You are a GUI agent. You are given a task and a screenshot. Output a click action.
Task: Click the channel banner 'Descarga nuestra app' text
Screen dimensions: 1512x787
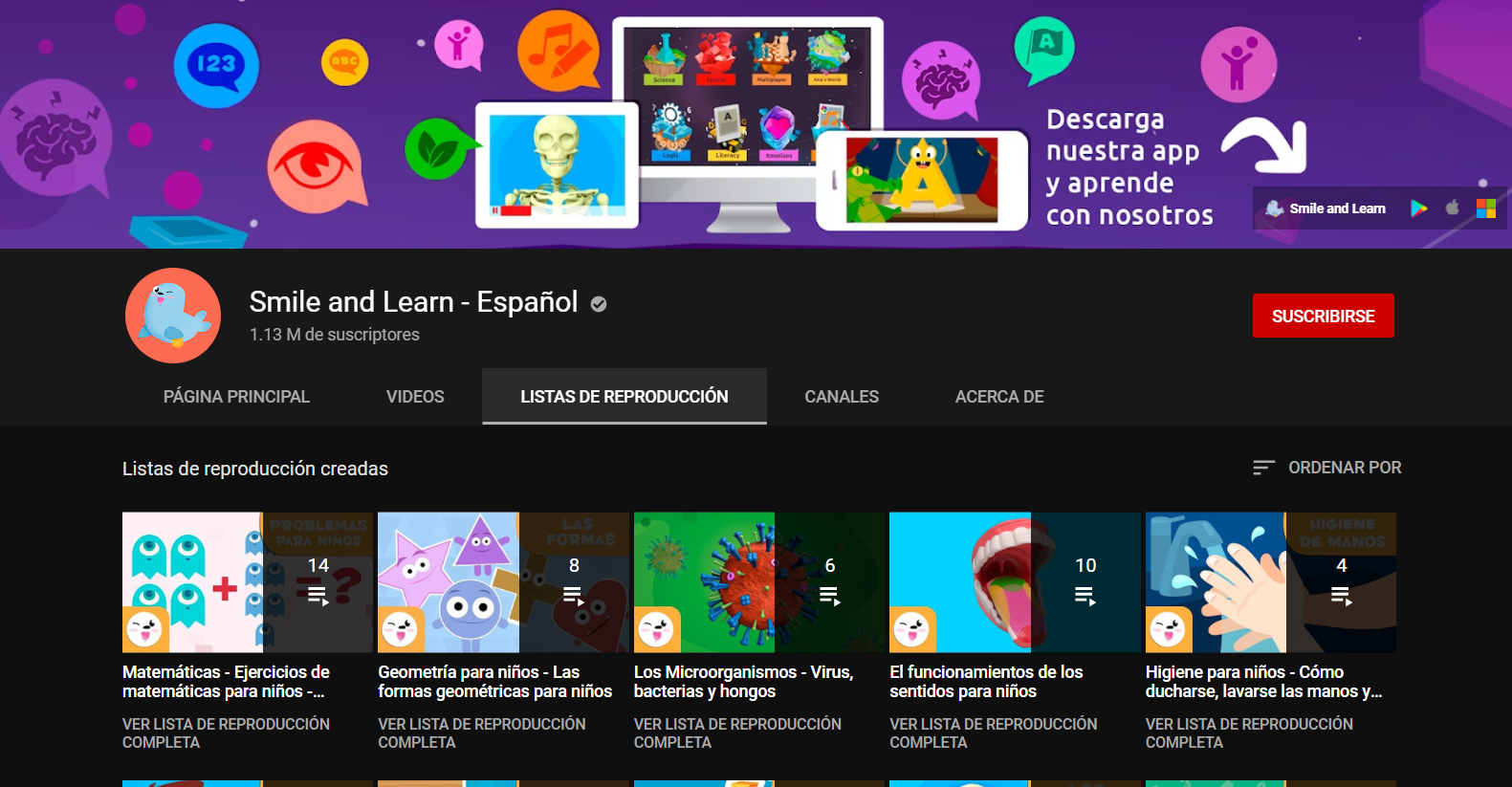coord(1129,167)
